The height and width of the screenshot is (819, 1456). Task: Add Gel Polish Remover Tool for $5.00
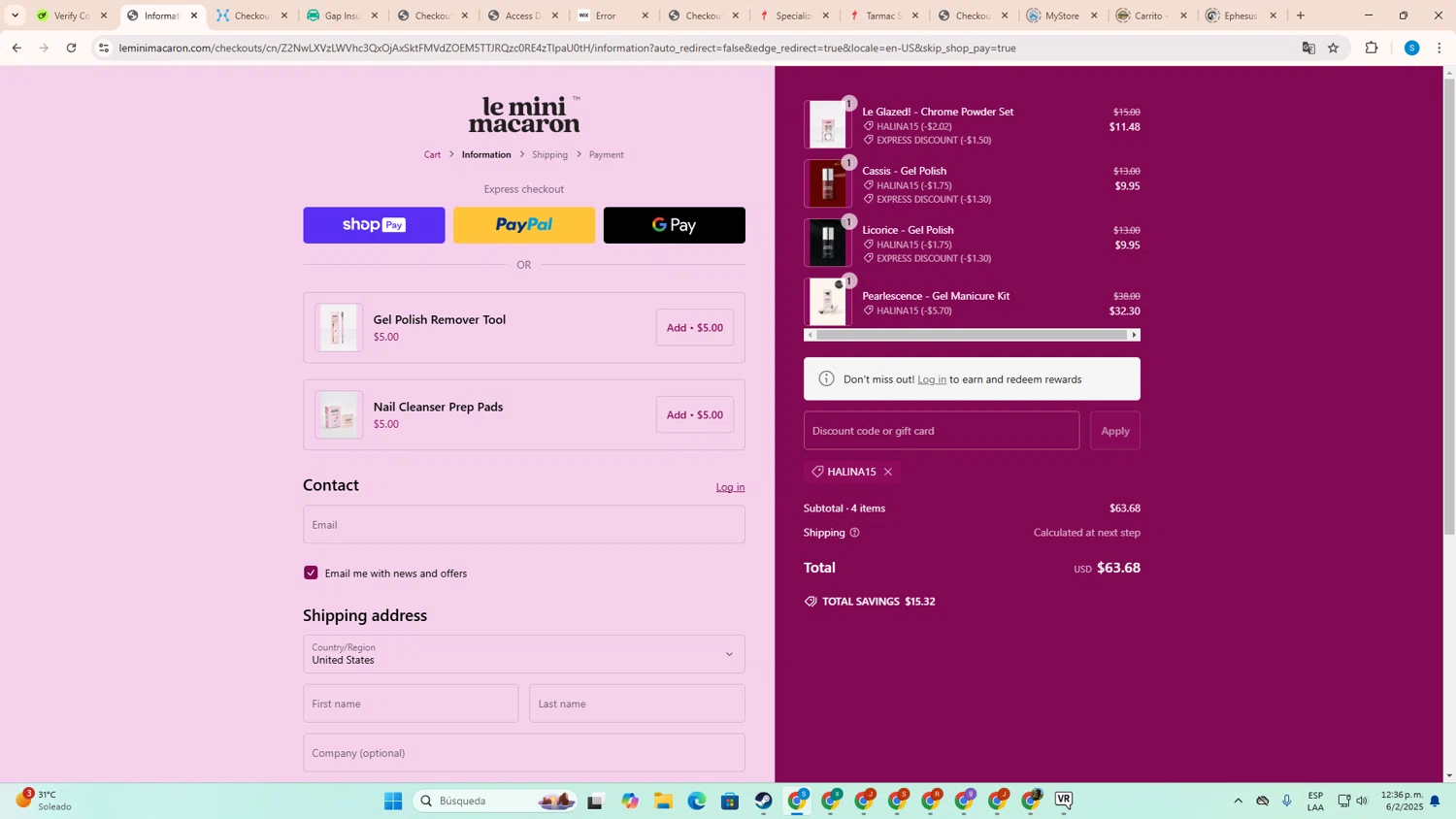(x=694, y=328)
